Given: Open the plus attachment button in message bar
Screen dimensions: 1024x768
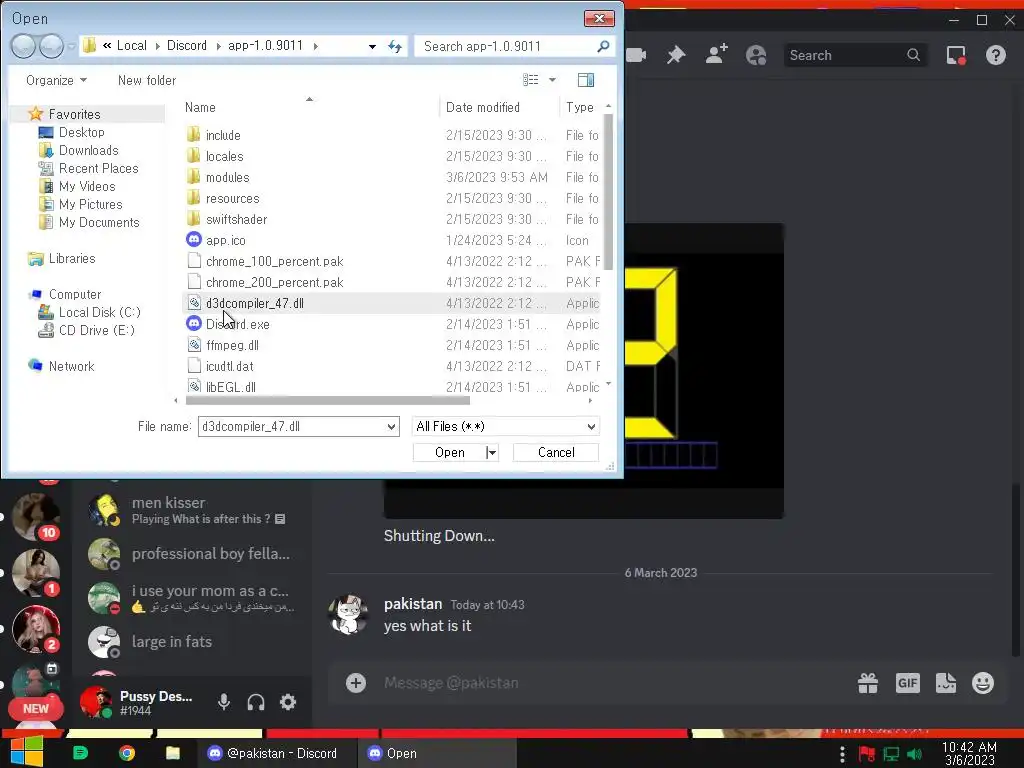Looking at the screenshot, I should (356, 683).
